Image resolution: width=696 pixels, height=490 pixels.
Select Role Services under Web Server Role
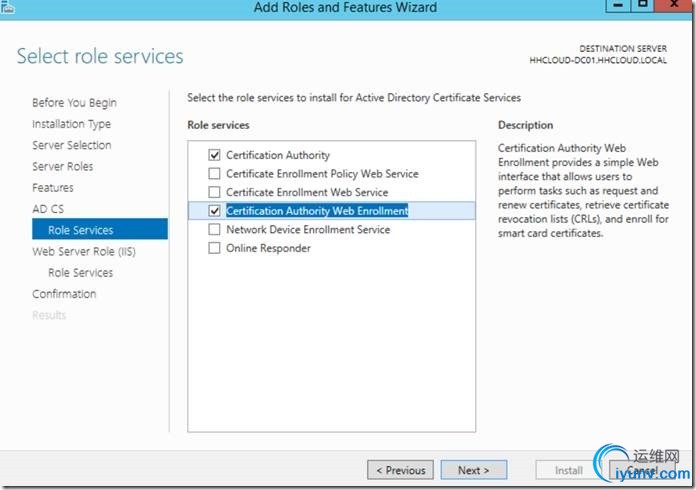pyautogui.click(x=80, y=272)
